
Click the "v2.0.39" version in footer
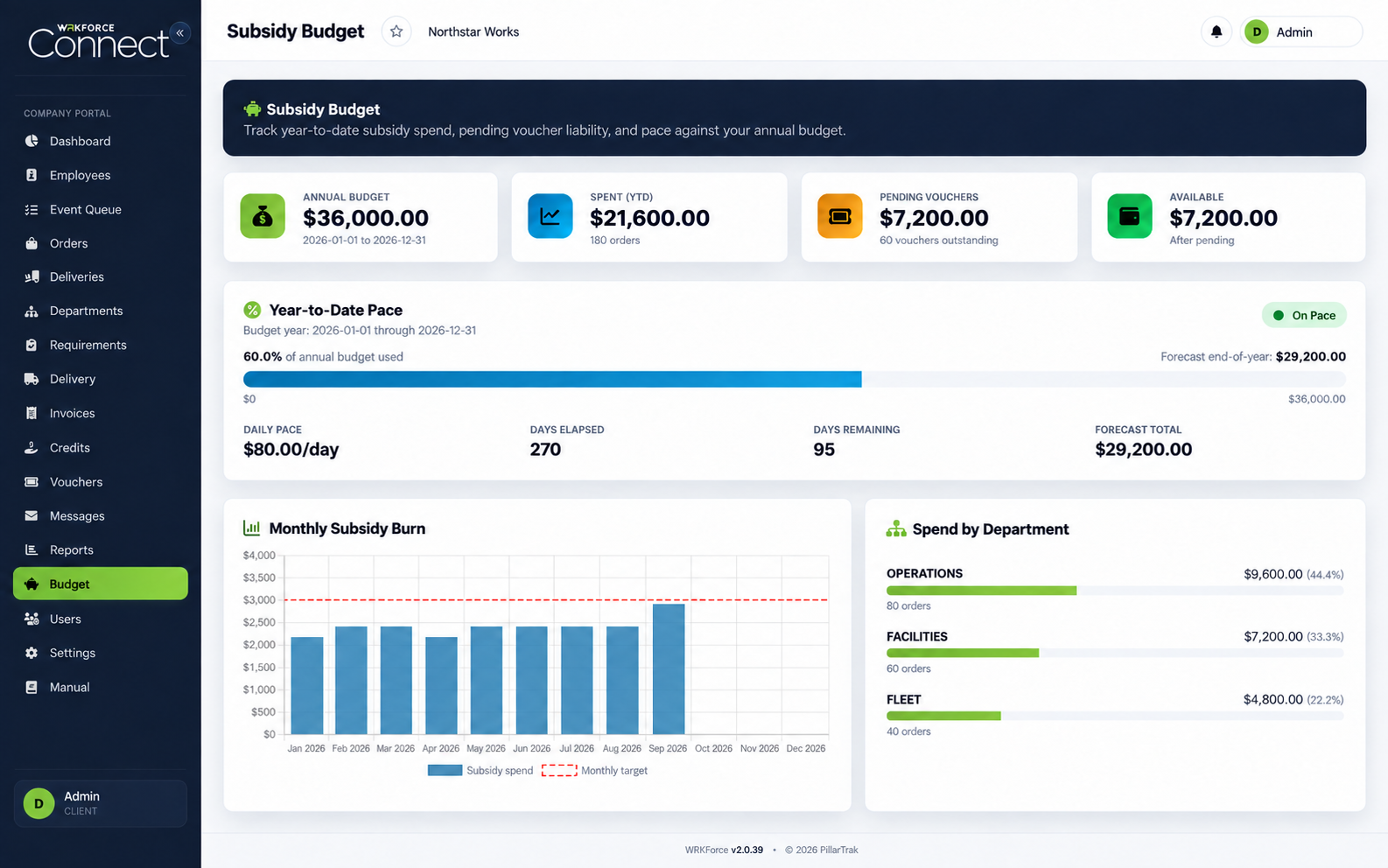747,850
